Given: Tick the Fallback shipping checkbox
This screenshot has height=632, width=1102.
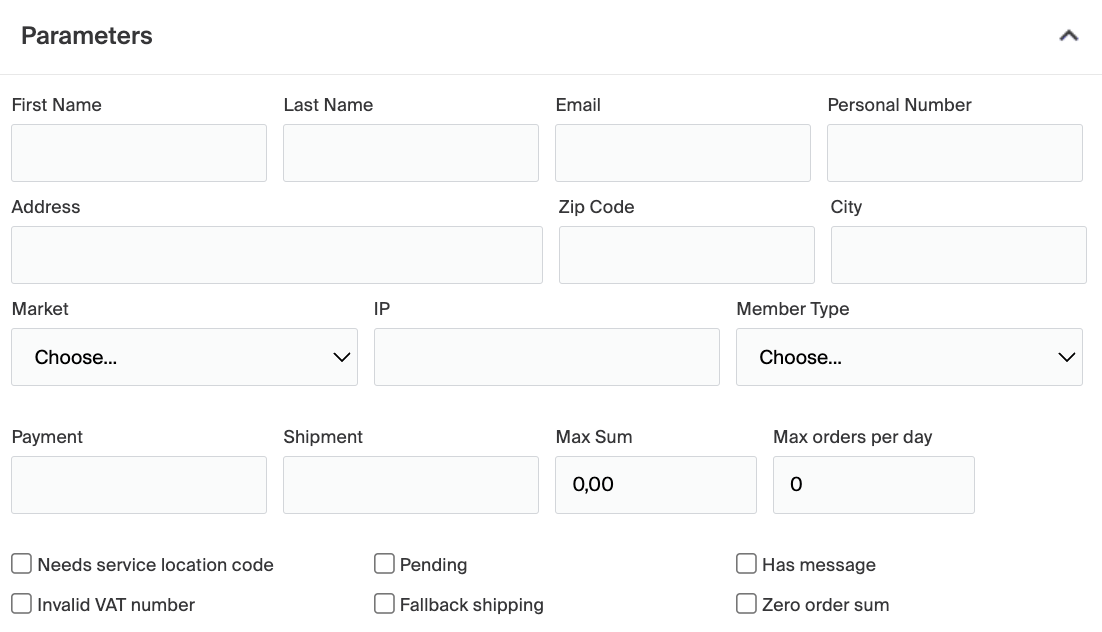Looking at the screenshot, I should coord(384,604).
